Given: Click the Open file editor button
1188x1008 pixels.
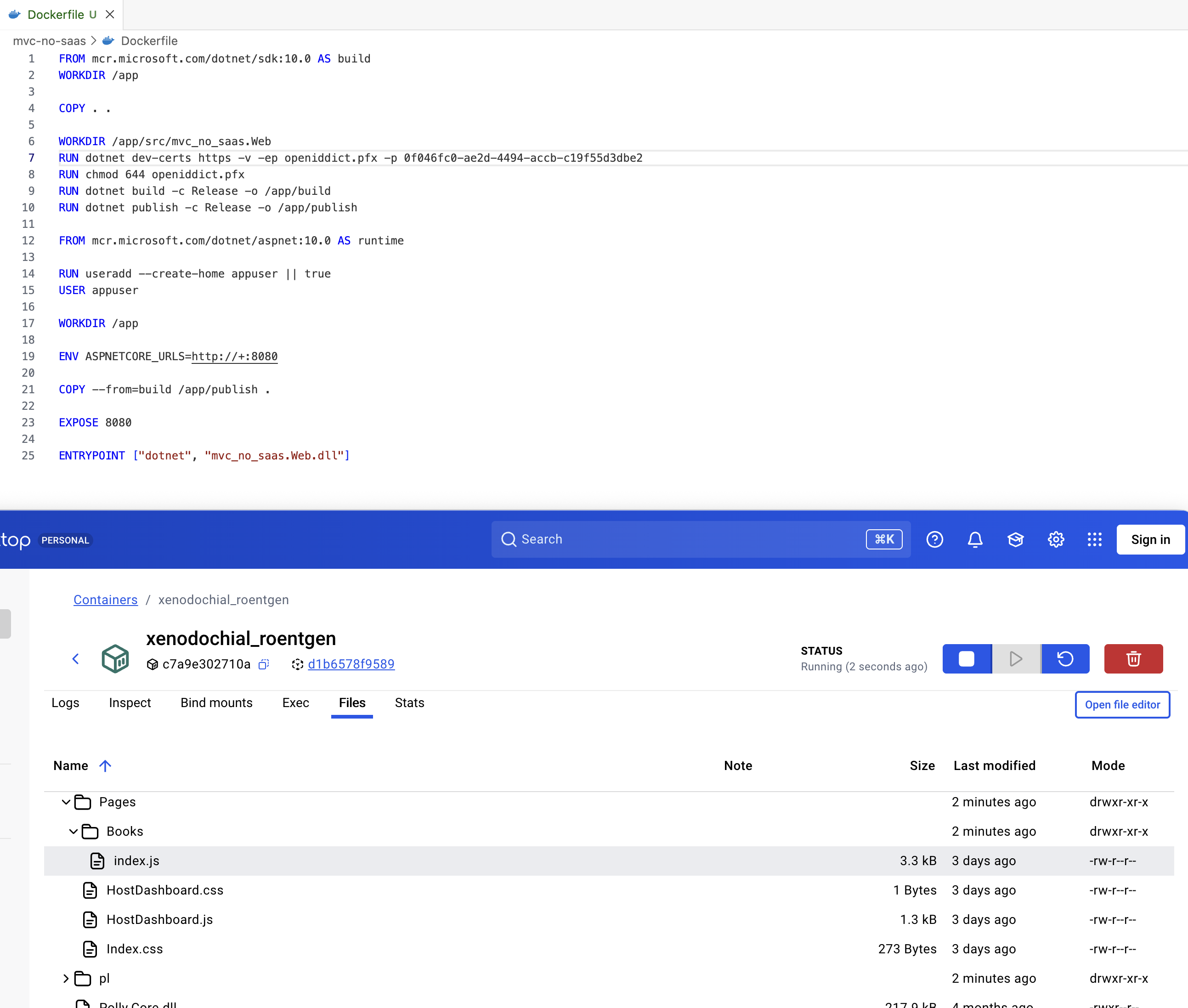Looking at the screenshot, I should point(1122,705).
